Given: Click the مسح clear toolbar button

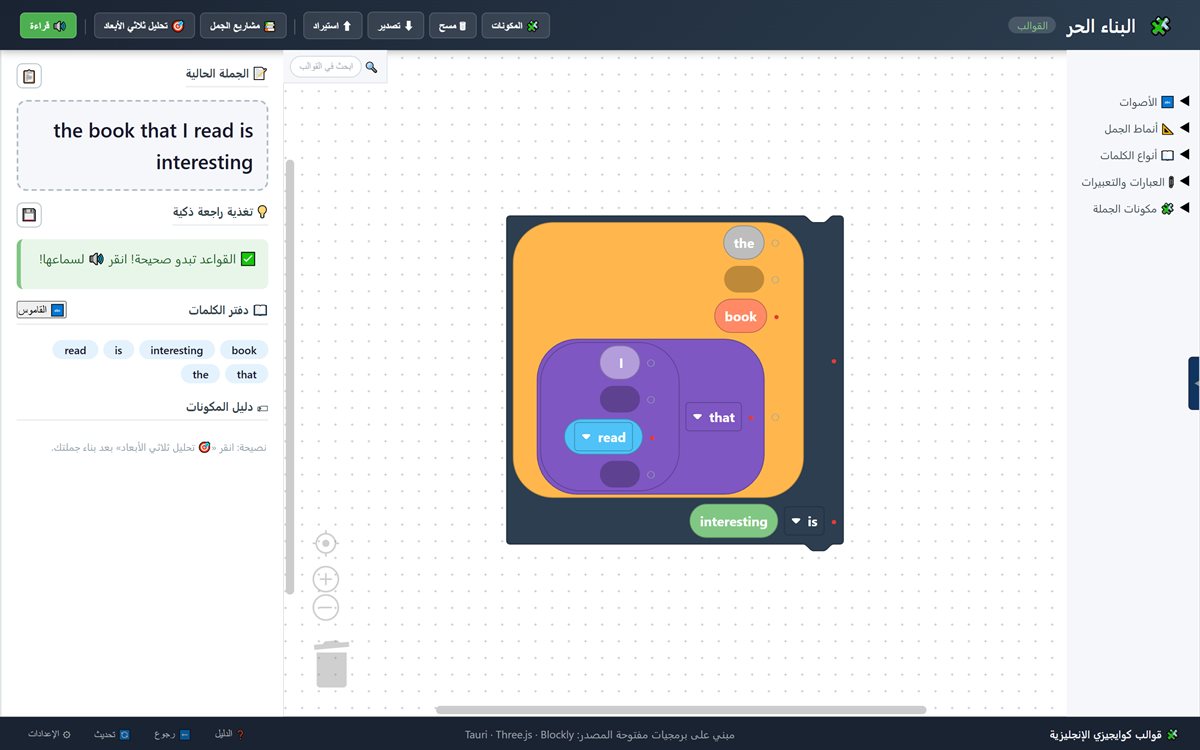Looking at the screenshot, I should [x=453, y=26].
